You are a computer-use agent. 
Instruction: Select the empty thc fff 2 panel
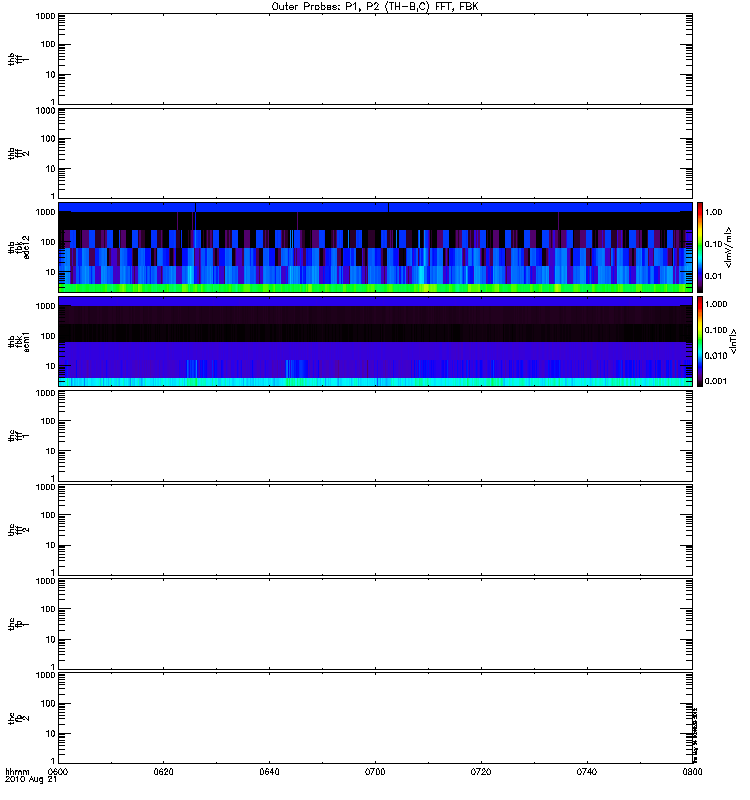[x=375, y=529]
